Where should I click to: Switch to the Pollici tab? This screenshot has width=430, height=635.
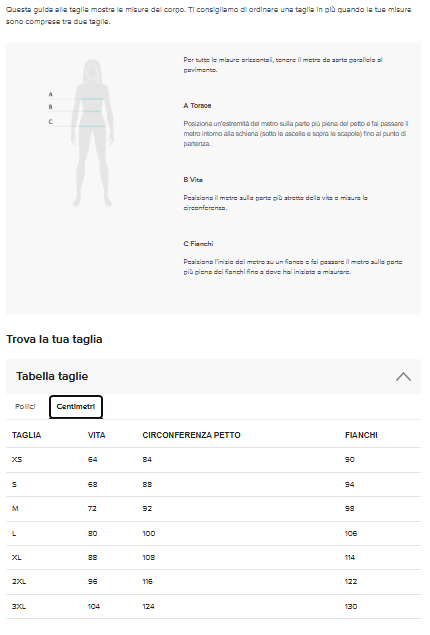point(25,406)
